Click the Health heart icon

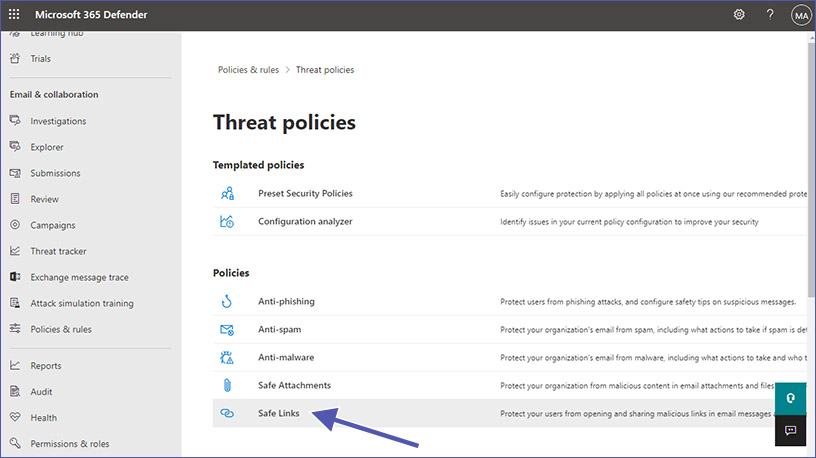coord(15,417)
